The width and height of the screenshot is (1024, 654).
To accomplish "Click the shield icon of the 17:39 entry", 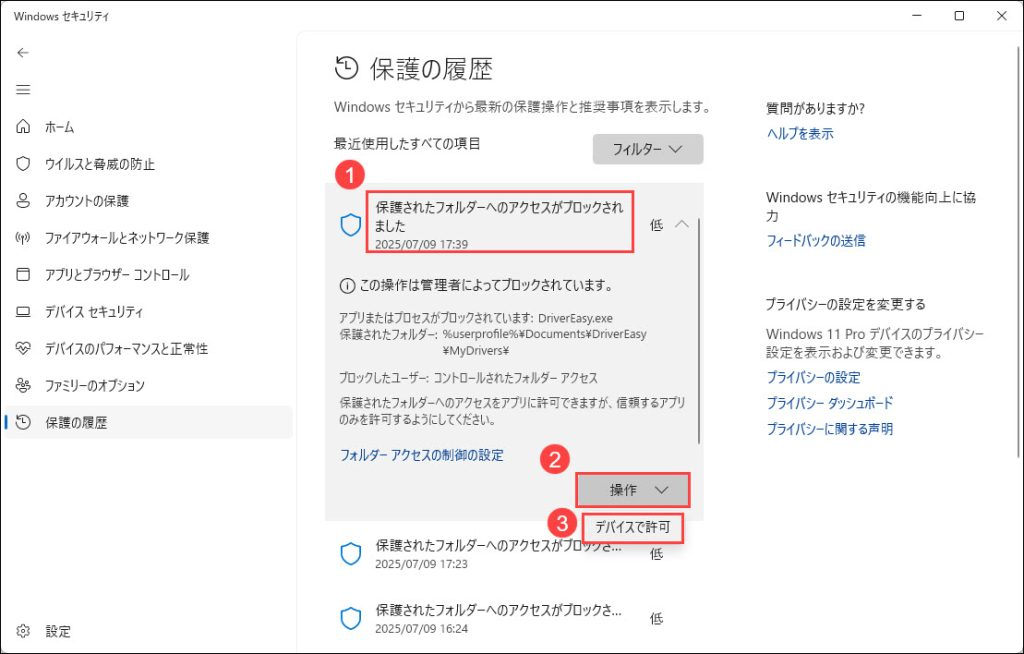I will tap(351, 225).
